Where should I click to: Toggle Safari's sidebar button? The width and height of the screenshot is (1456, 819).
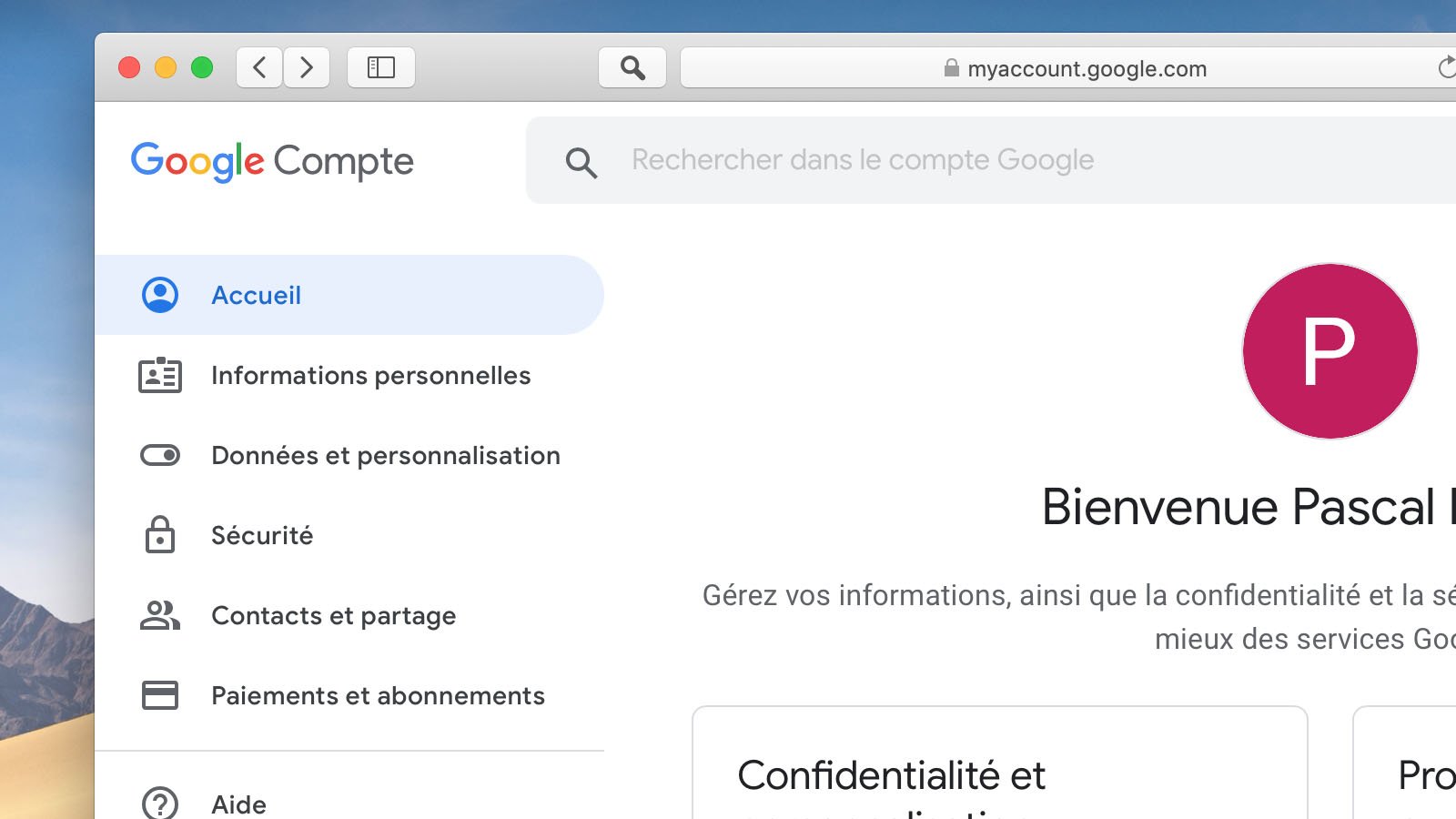coord(381,67)
